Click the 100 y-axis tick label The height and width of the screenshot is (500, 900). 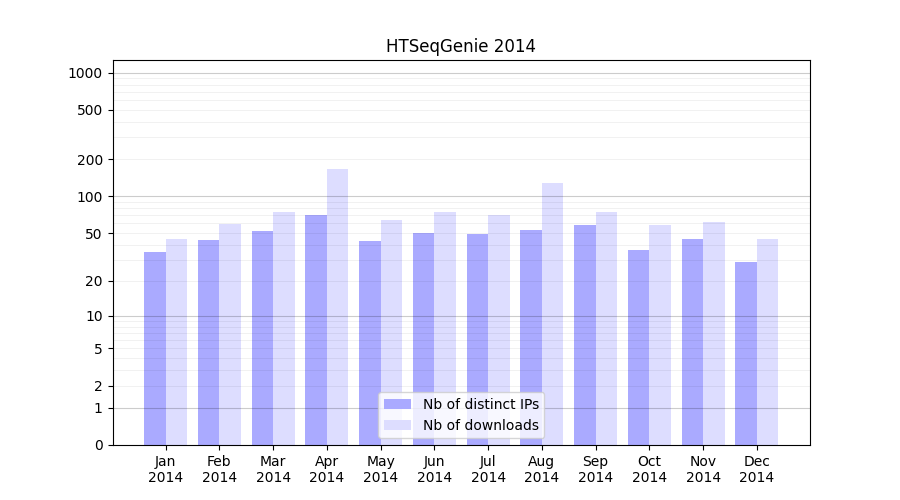click(x=90, y=197)
